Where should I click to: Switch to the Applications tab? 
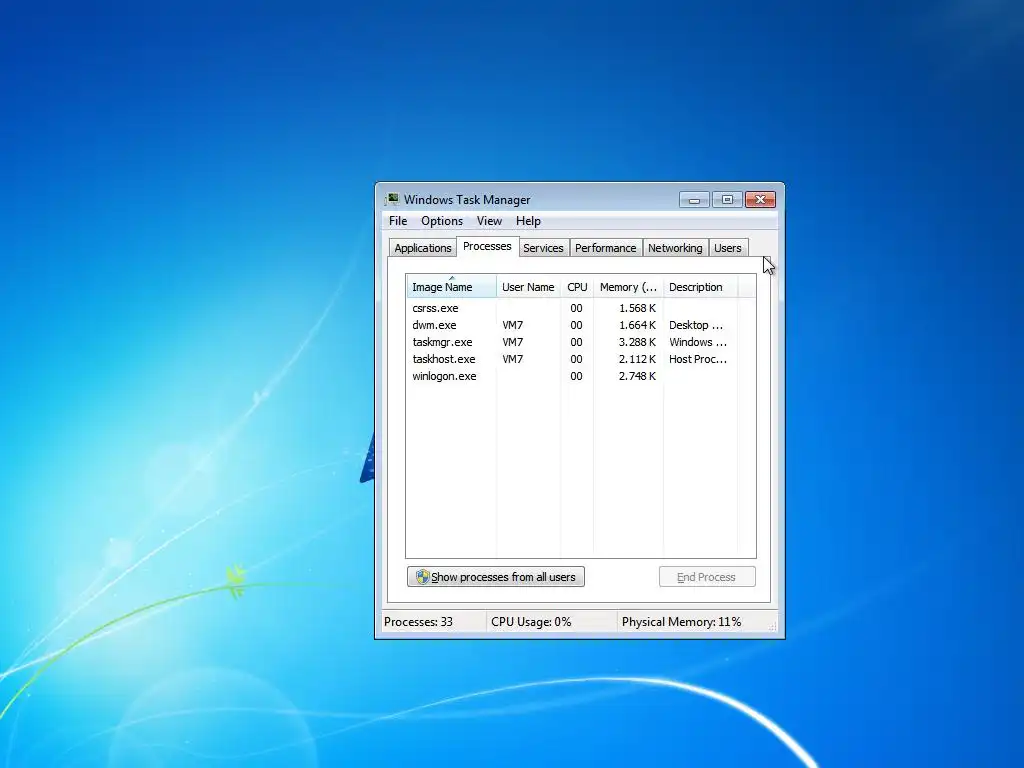(x=423, y=248)
